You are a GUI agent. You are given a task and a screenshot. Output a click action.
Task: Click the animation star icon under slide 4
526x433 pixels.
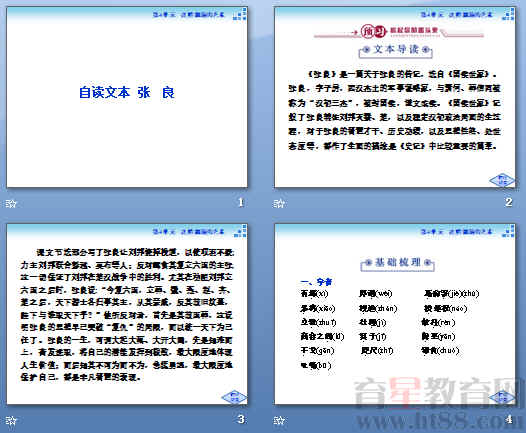tap(279, 420)
